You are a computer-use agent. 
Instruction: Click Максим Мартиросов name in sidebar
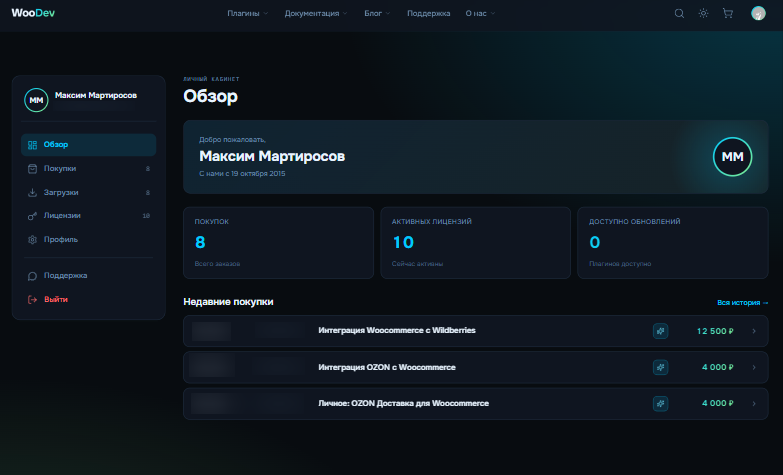tap(96, 95)
